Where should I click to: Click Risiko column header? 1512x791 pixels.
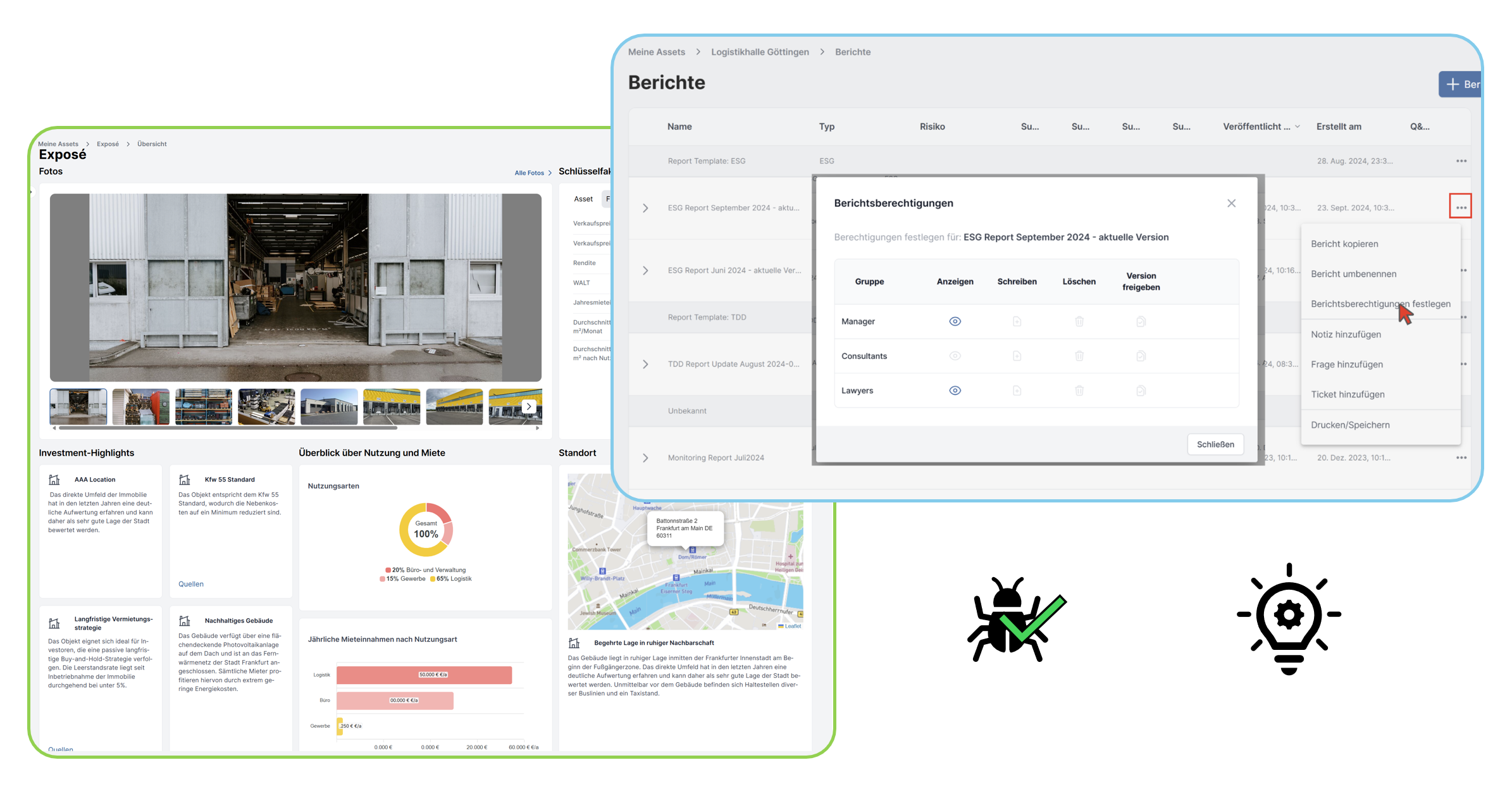(932, 127)
